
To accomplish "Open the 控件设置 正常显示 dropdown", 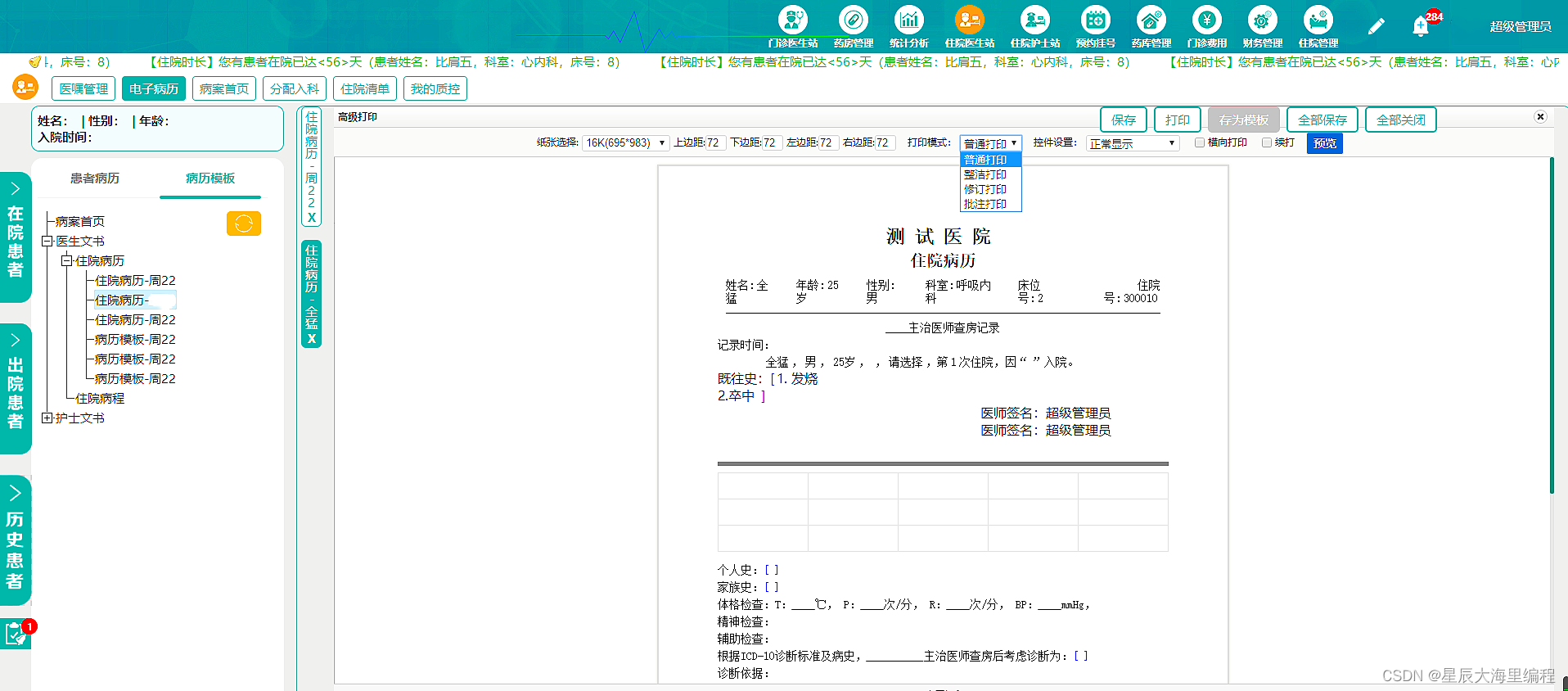I will [1133, 143].
